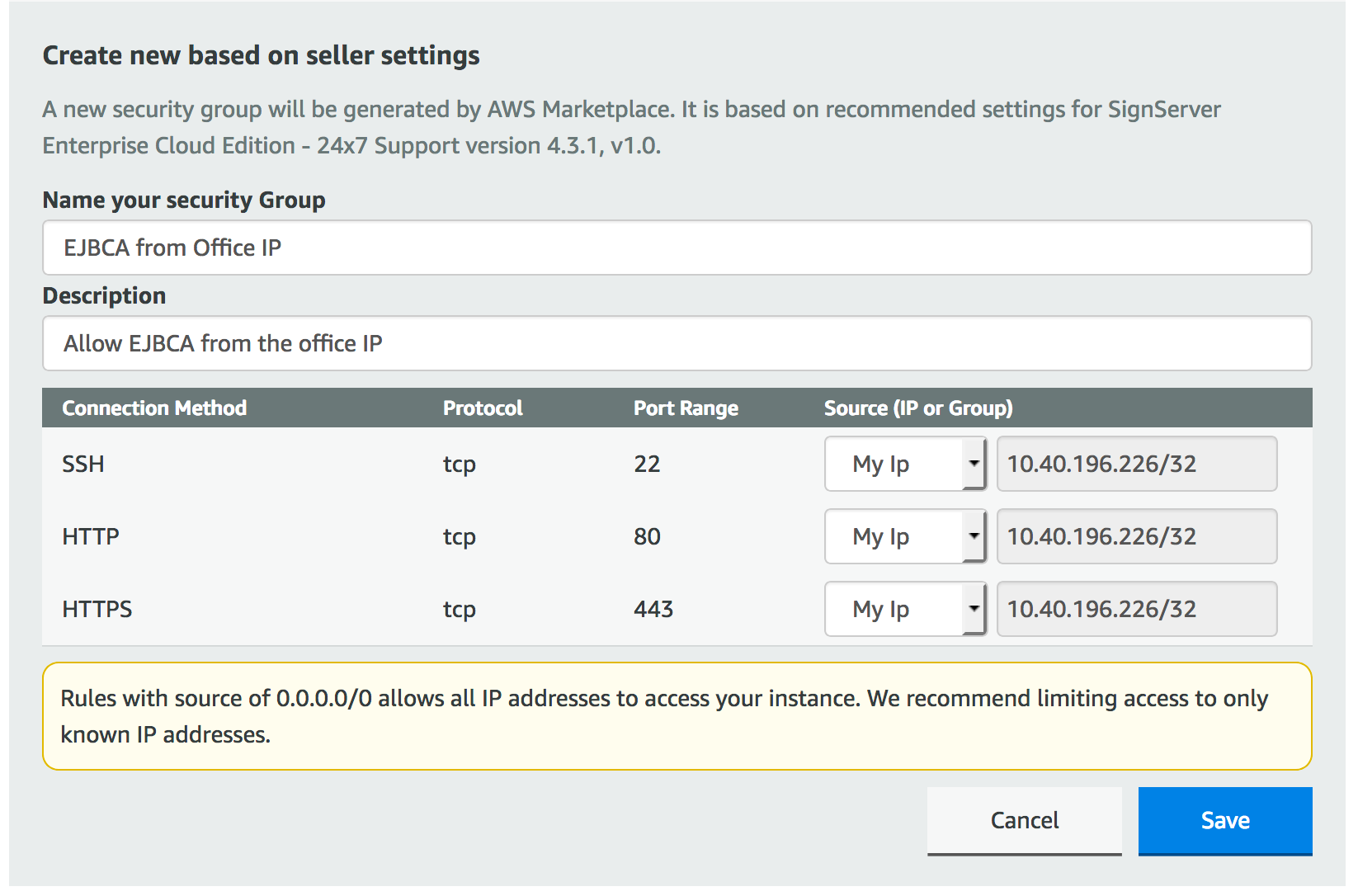
Task: Click the HTTP connection method row label
Action: pyautogui.click(x=91, y=536)
